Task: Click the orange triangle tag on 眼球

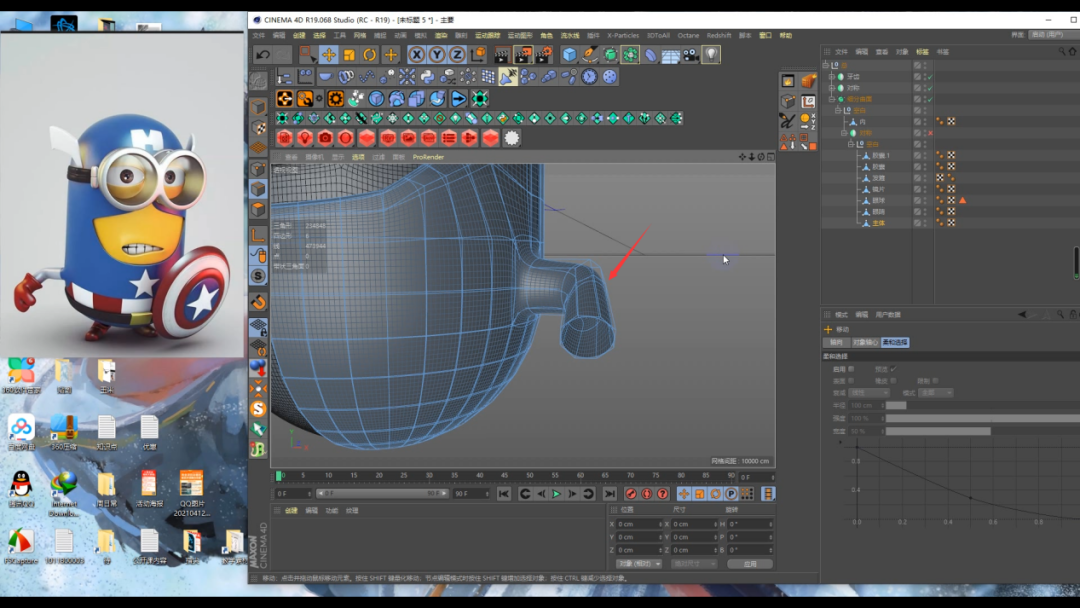Action: pyautogui.click(x=962, y=200)
